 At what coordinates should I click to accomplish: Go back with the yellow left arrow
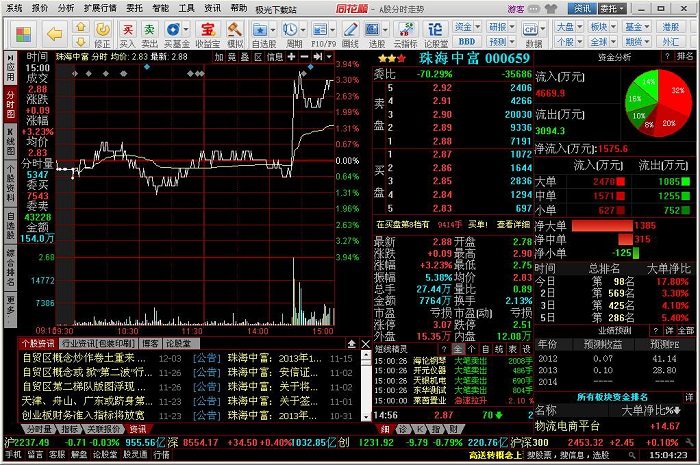[x=54, y=34]
